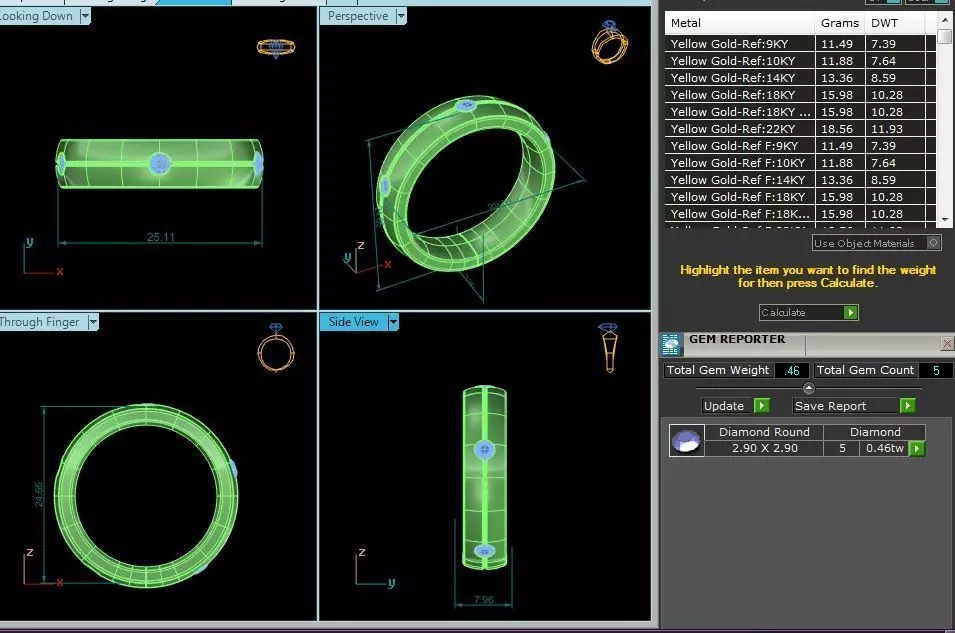Click the Total Gem Weight value .46
955x633 pixels.
792,370
